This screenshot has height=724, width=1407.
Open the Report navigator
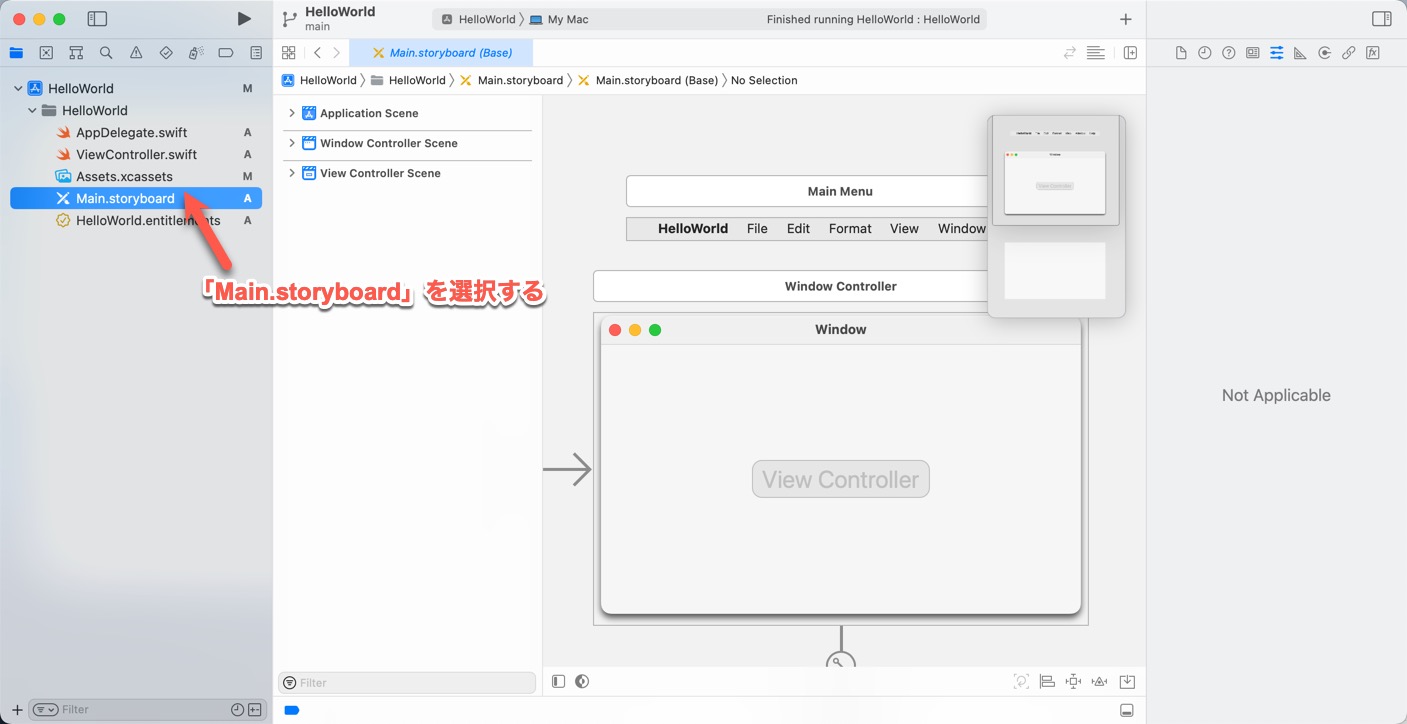point(256,53)
